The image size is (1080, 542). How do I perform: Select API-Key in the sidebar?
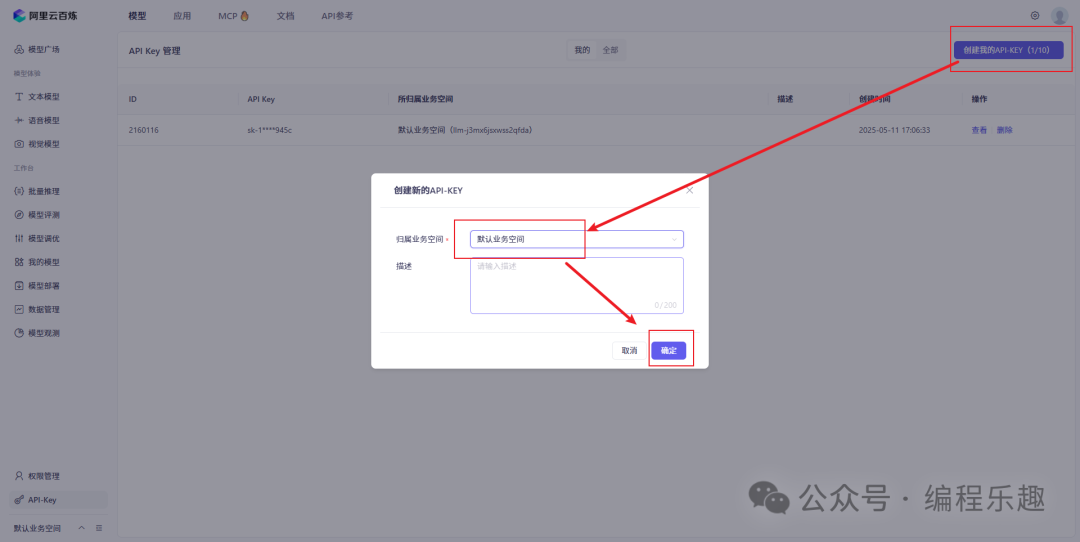tap(59, 500)
